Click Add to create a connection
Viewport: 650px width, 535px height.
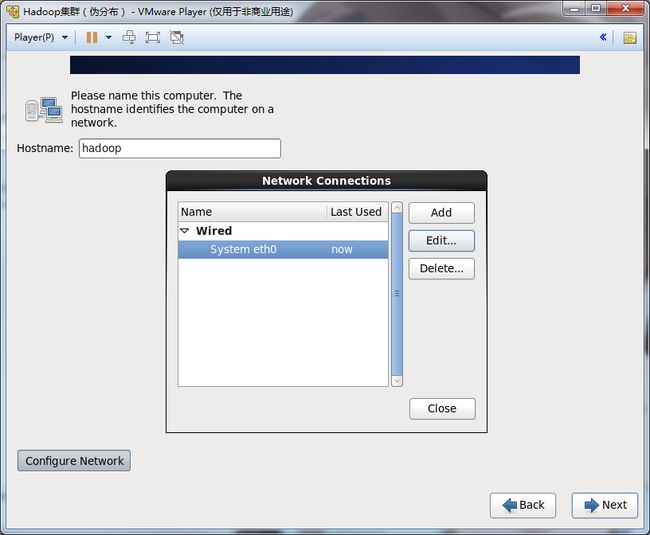click(x=441, y=213)
